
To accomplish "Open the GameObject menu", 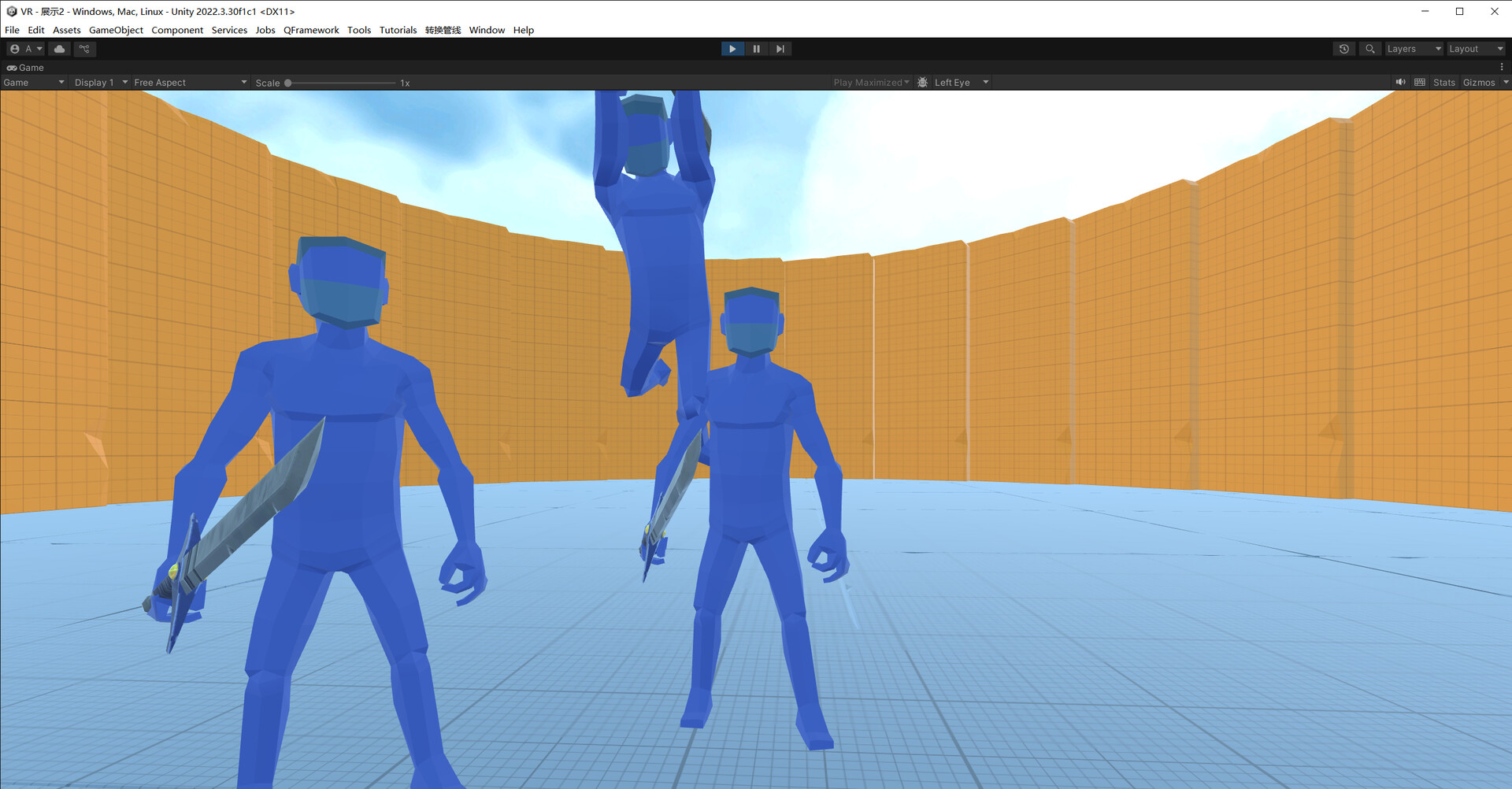I will coord(116,30).
